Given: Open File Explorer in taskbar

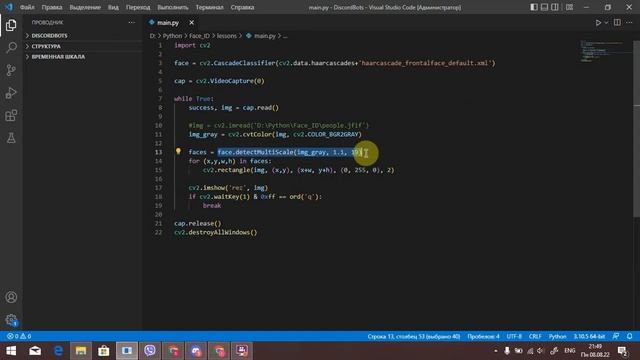Looking at the screenshot, I should tap(81, 351).
